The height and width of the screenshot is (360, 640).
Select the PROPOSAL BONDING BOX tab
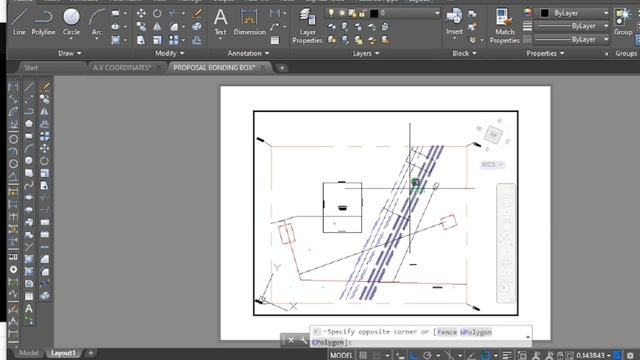tap(214, 68)
